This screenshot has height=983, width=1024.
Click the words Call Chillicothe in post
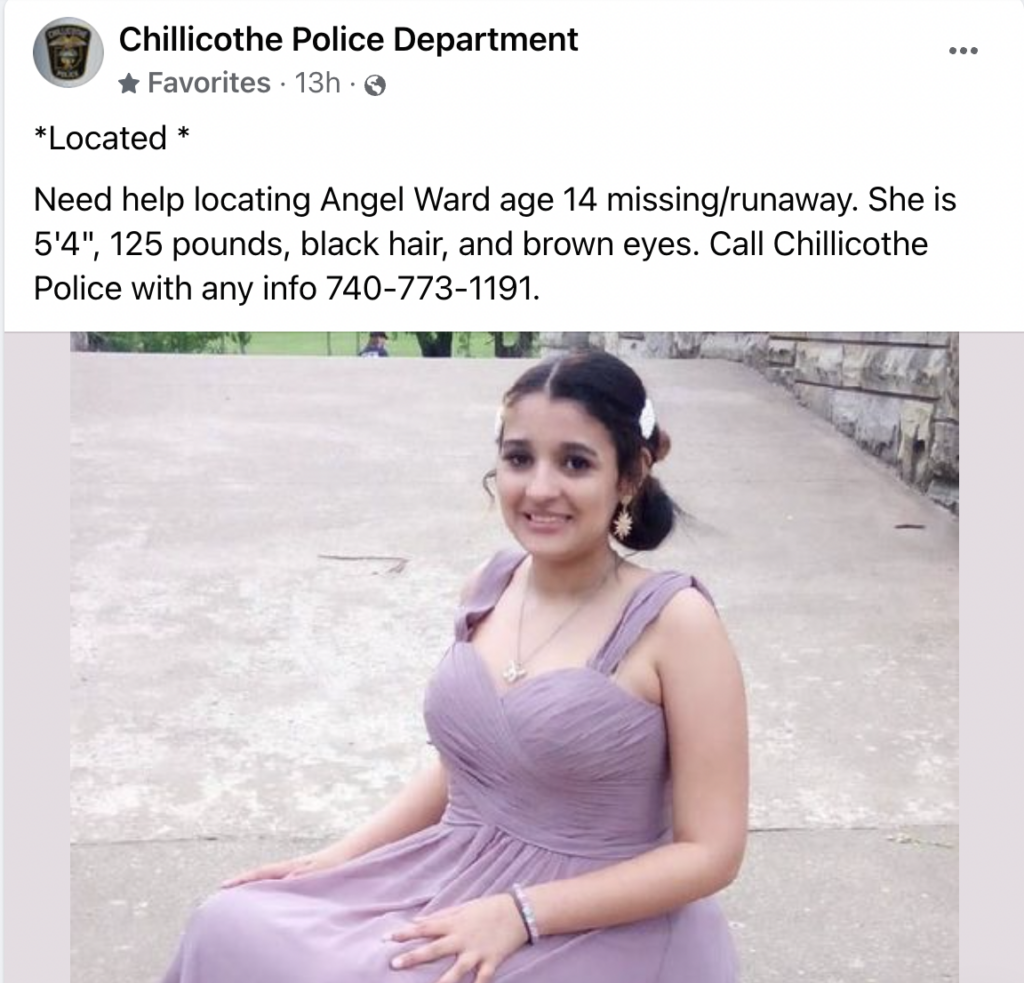tap(818, 244)
